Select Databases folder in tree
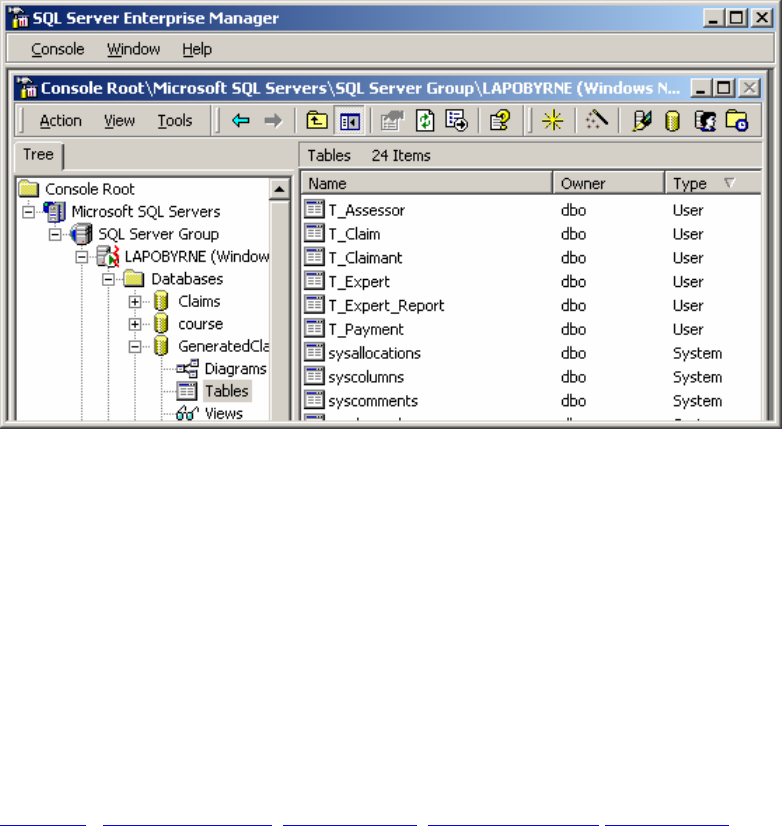Viewport: 782px width, 826px height. tap(187, 279)
